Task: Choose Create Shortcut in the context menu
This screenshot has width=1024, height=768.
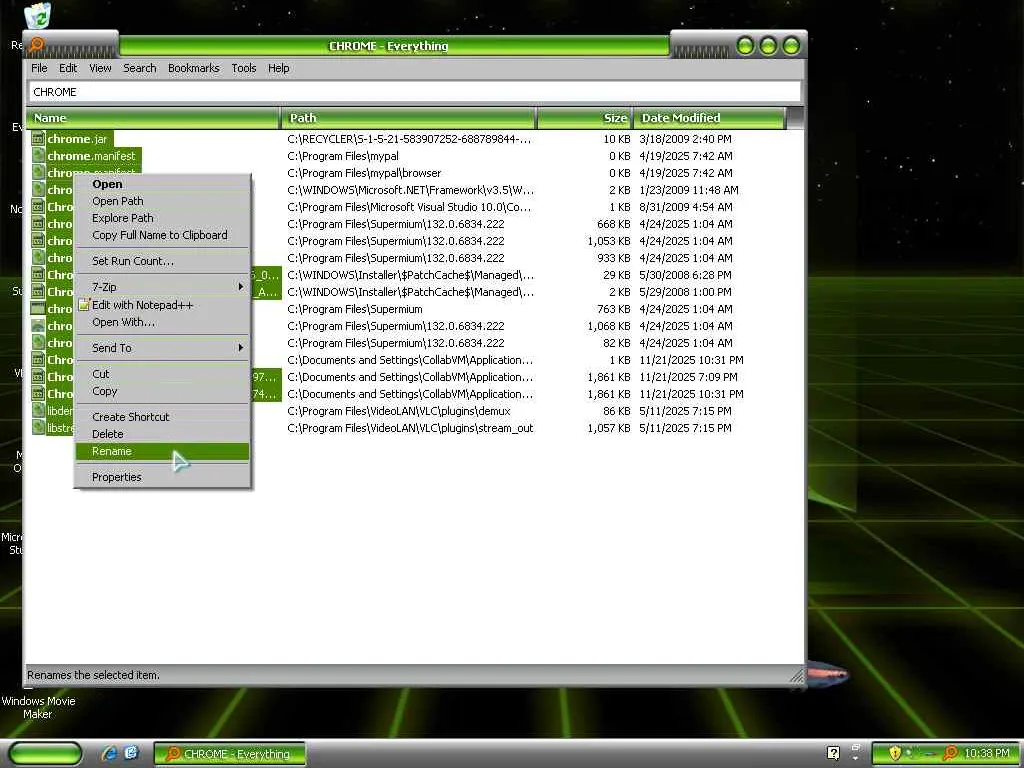Action: click(162, 417)
